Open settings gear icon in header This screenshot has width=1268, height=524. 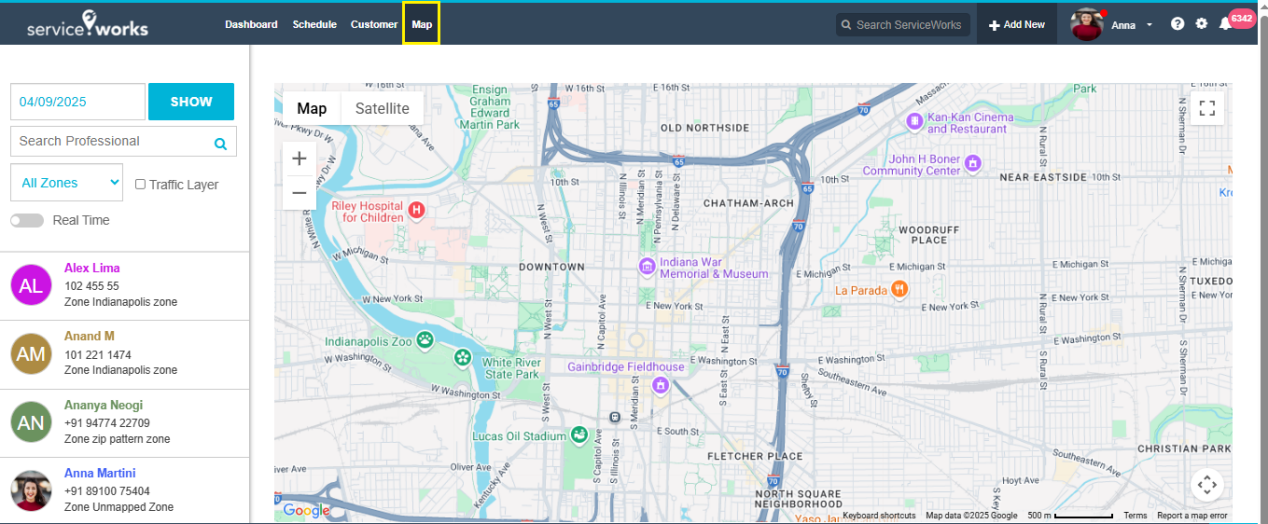(1202, 24)
